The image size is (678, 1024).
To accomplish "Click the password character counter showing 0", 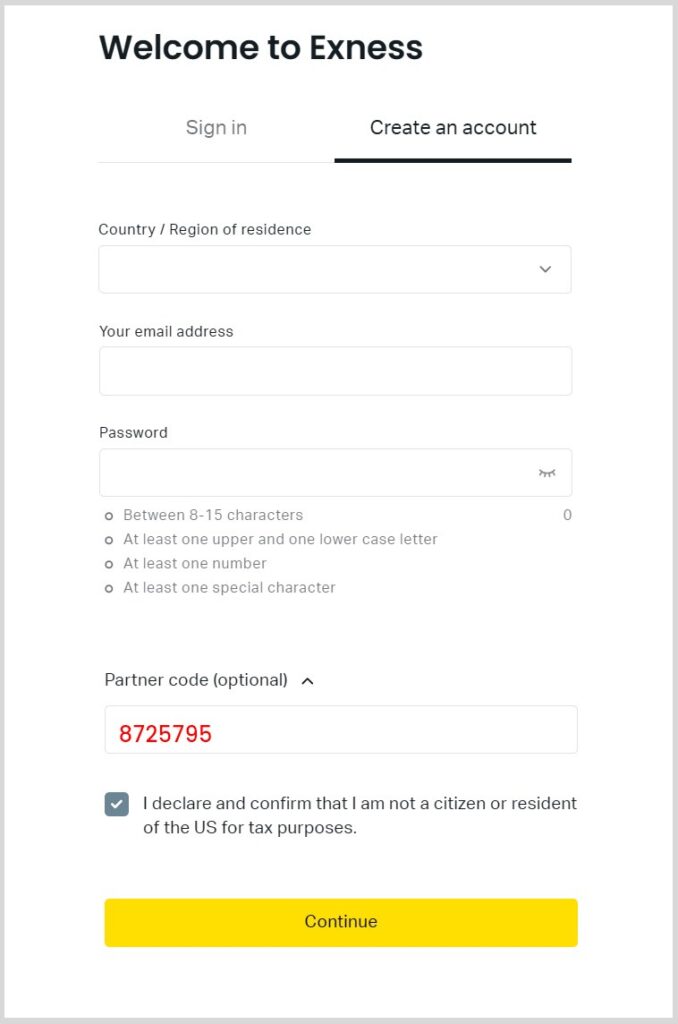I will [x=567, y=515].
